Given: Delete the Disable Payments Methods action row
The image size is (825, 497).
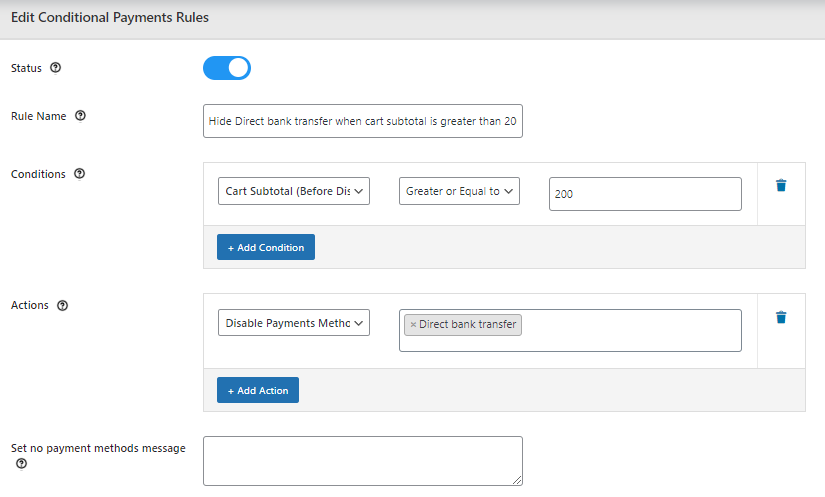Looking at the screenshot, I should point(781,318).
